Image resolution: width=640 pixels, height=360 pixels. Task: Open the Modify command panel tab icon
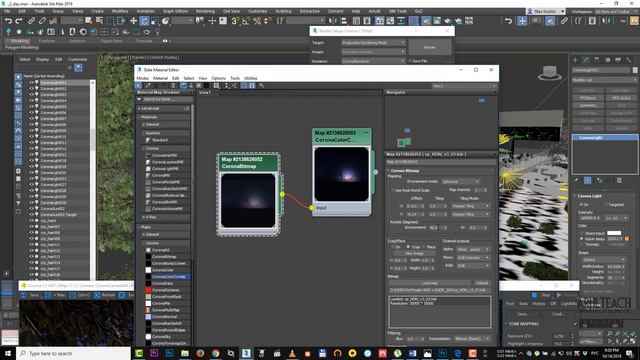pos(586,60)
